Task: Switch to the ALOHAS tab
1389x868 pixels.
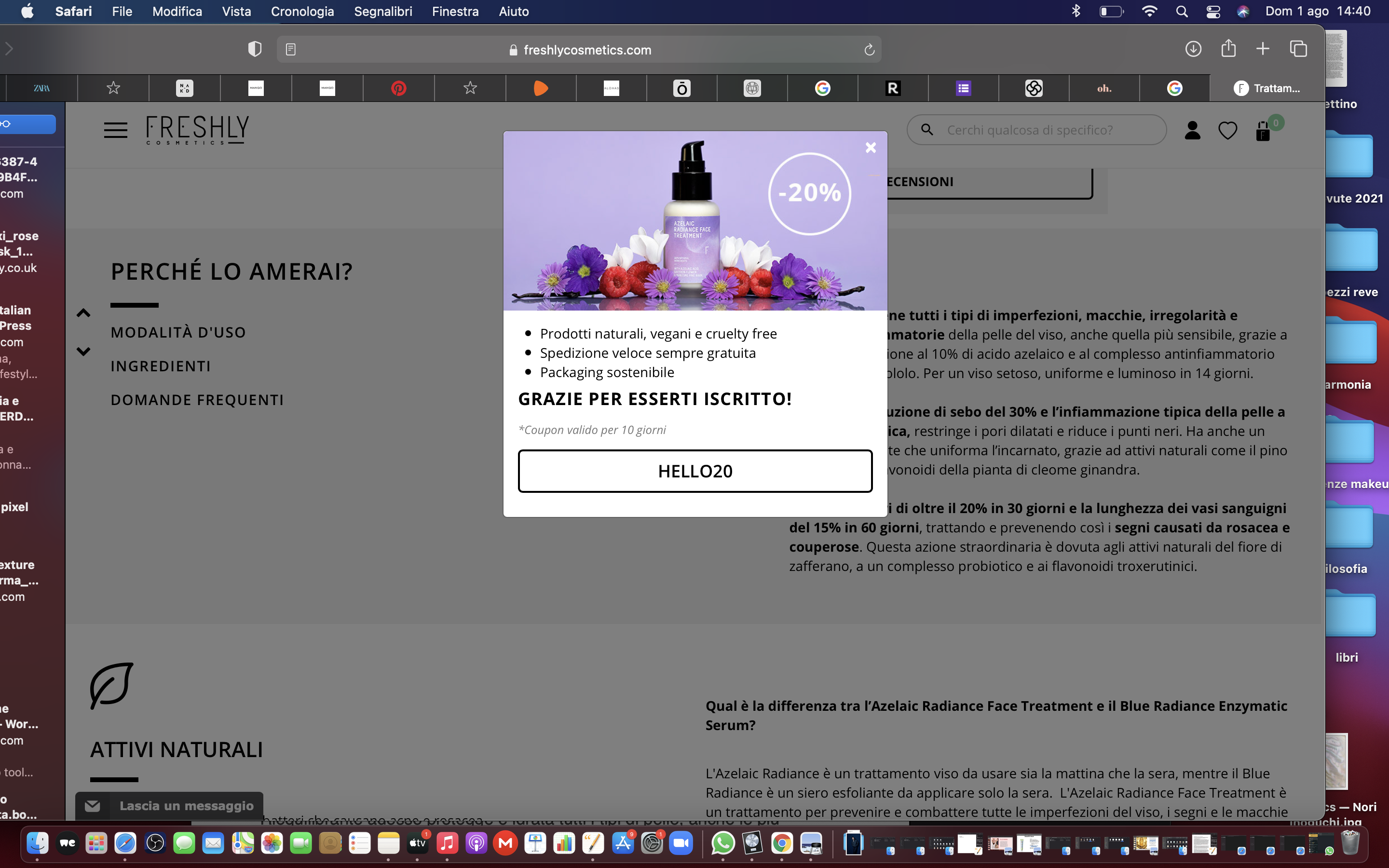Action: (x=611, y=88)
